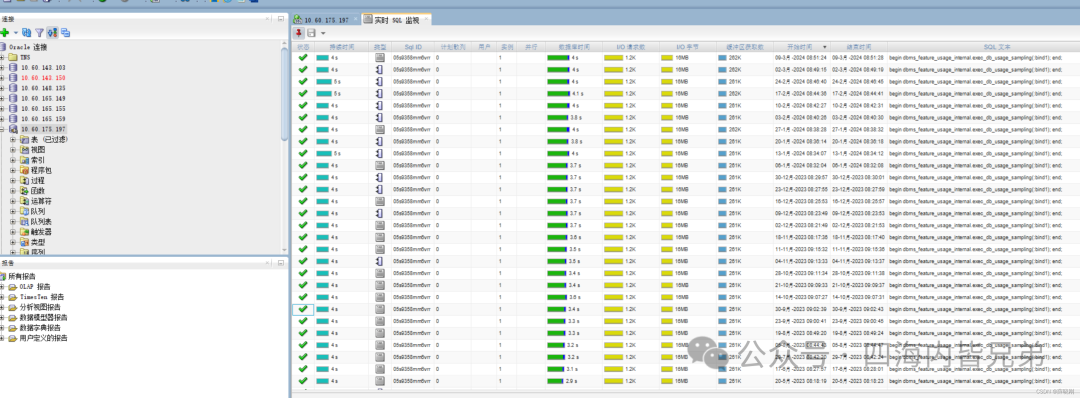
Task: Select the 数据字典报告 folder
Action: pyautogui.click(x=40, y=328)
